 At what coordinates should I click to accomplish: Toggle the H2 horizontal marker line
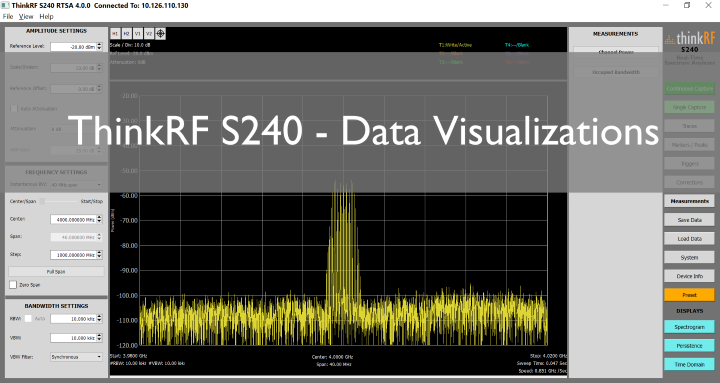(x=126, y=34)
